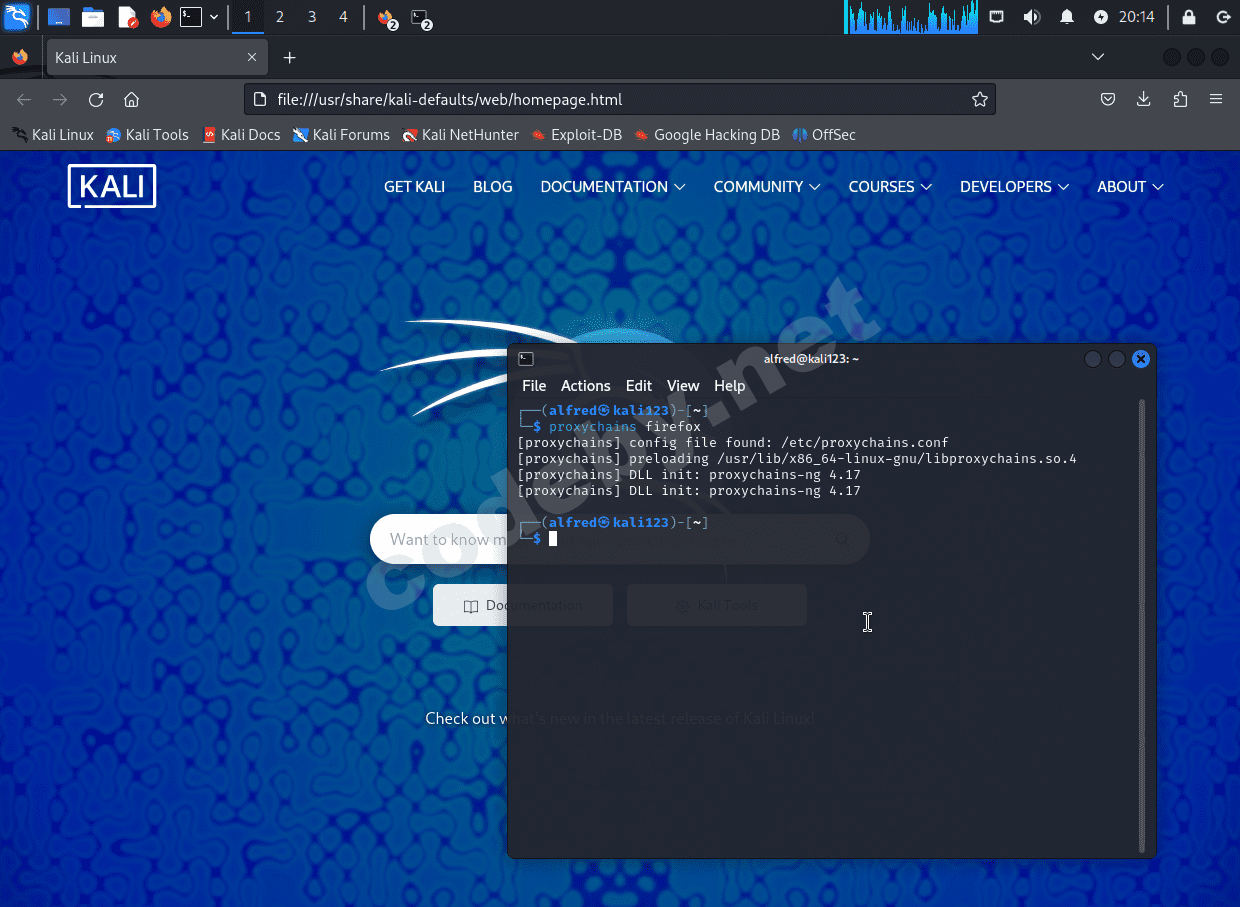Expand the ABOUT nav dropdown
Image resolution: width=1240 pixels, height=907 pixels.
(1130, 187)
